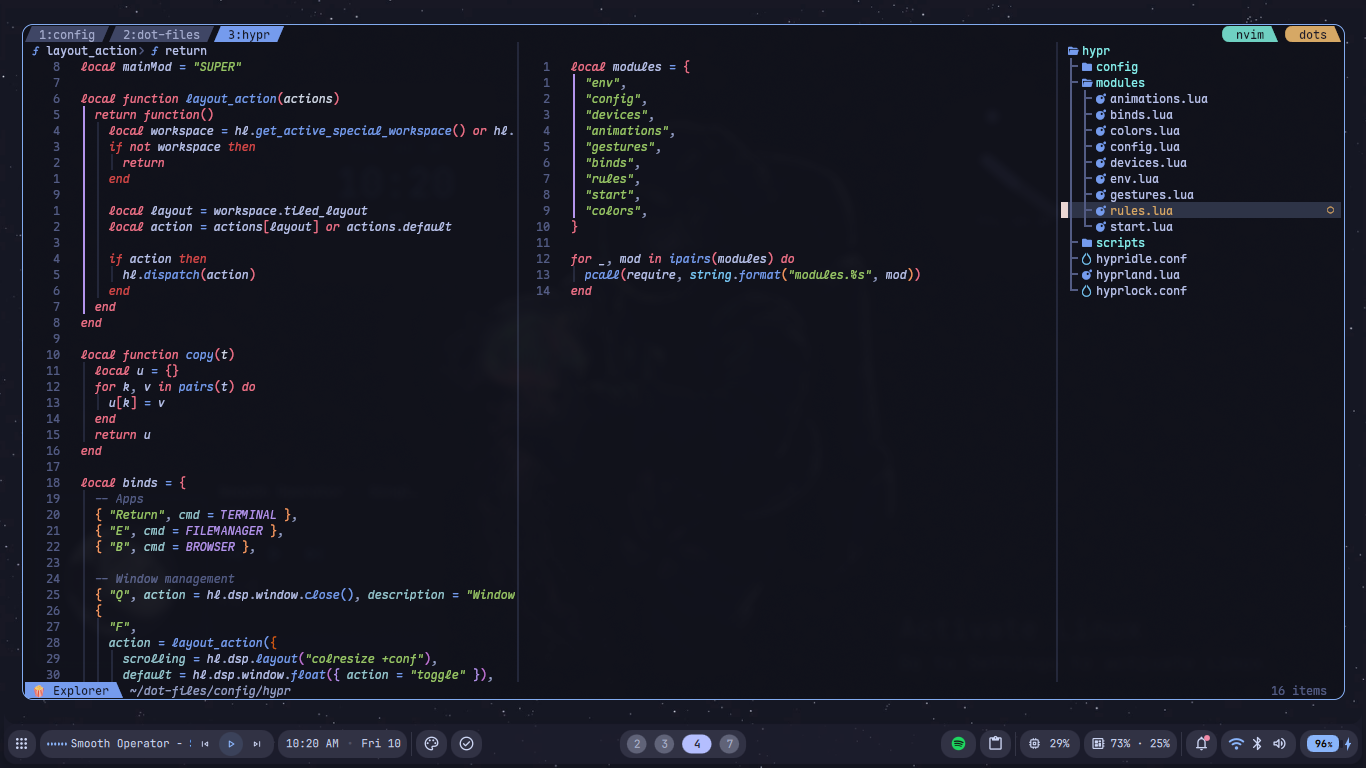Screen dimensions: 1366x768
Task: Open the clipboard manager icon
Action: tap(995, 744)
